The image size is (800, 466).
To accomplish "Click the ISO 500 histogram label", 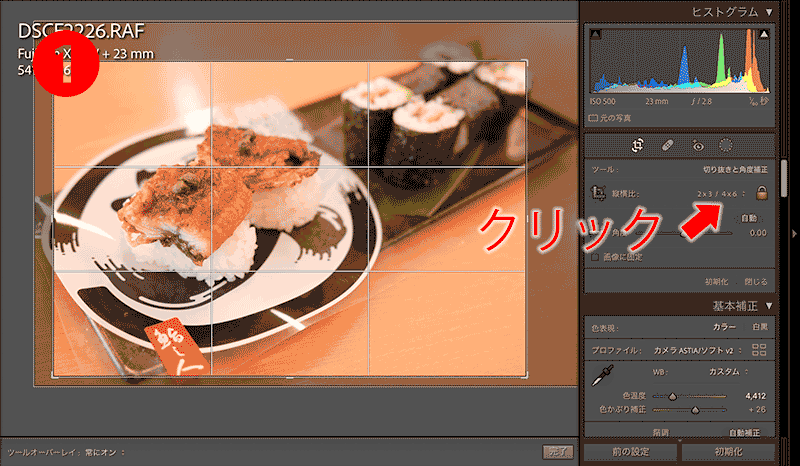I will [x=603, y=102].
